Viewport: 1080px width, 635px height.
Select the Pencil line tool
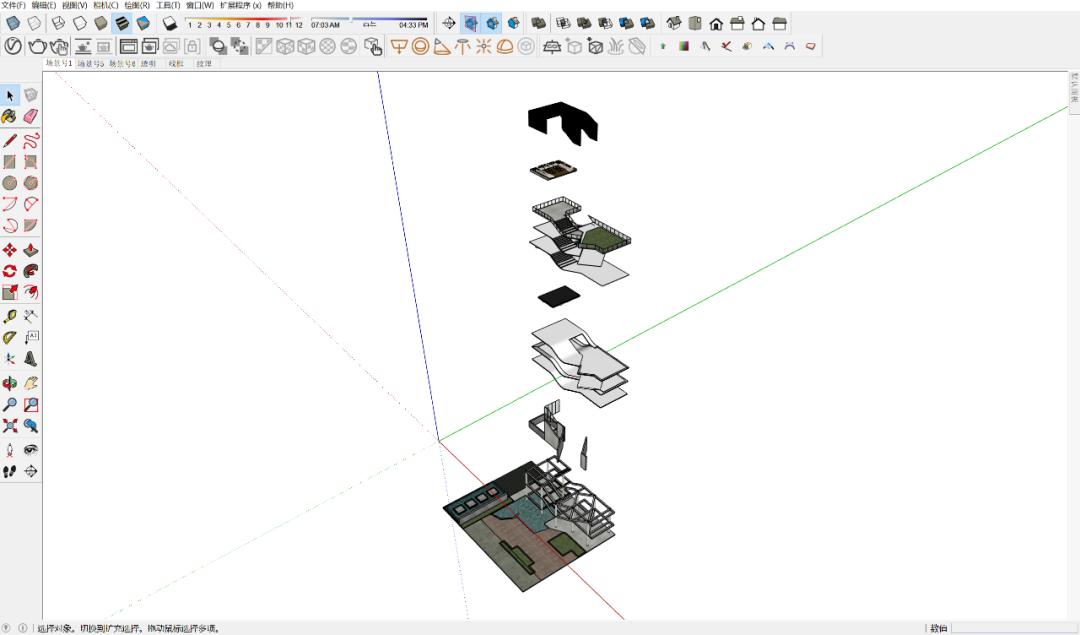tap(10, 140)
